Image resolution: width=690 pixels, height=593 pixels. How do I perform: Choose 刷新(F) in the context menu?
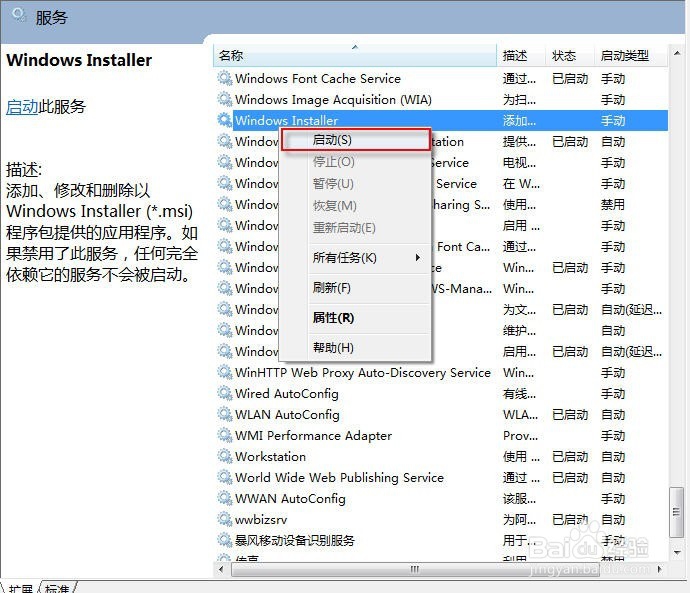pos(356,288)
